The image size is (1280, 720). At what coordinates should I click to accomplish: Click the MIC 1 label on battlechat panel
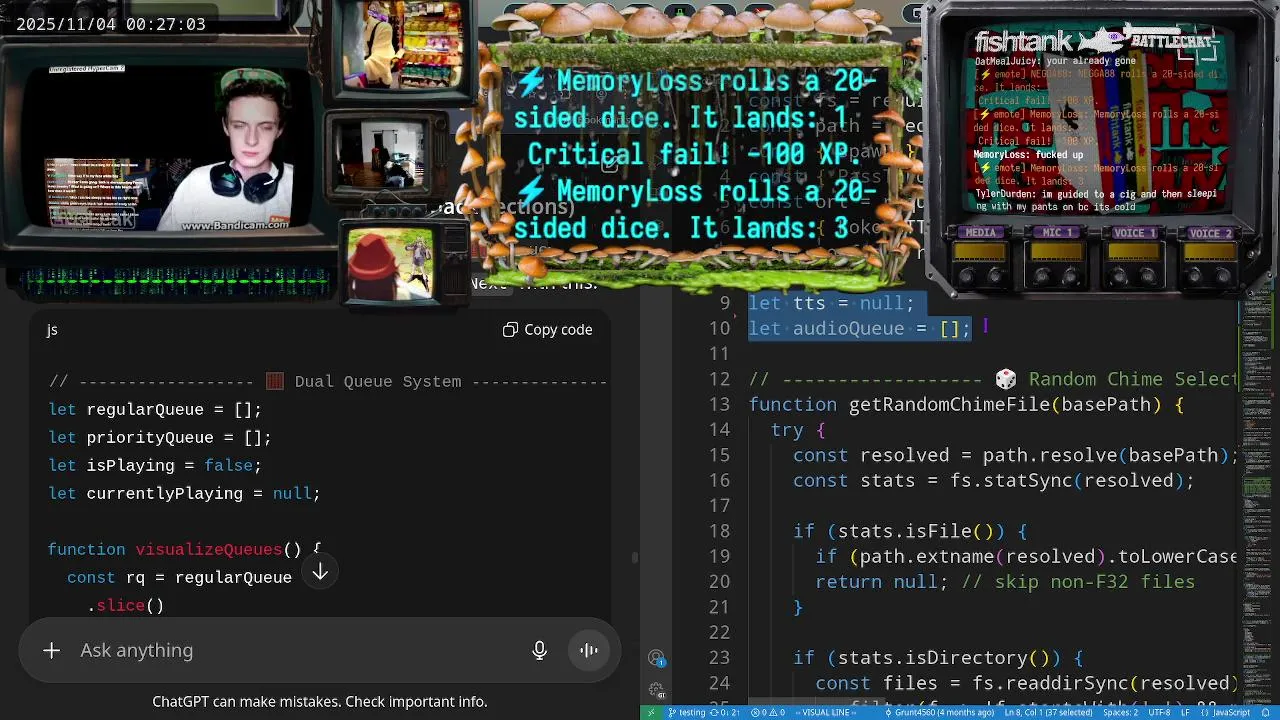pos(1058,233)
